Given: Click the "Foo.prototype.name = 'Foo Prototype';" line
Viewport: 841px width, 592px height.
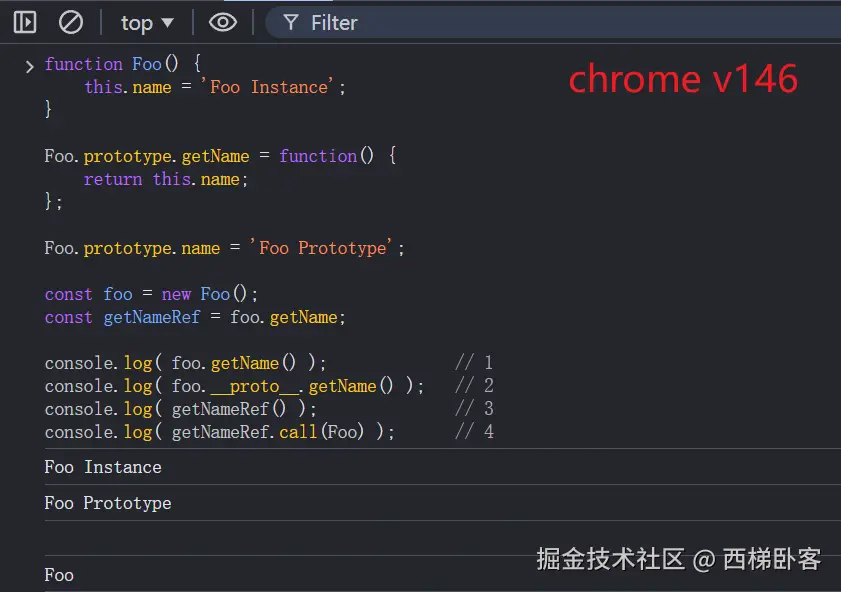Looking at the screenshot, I should [x=224, y=248].
